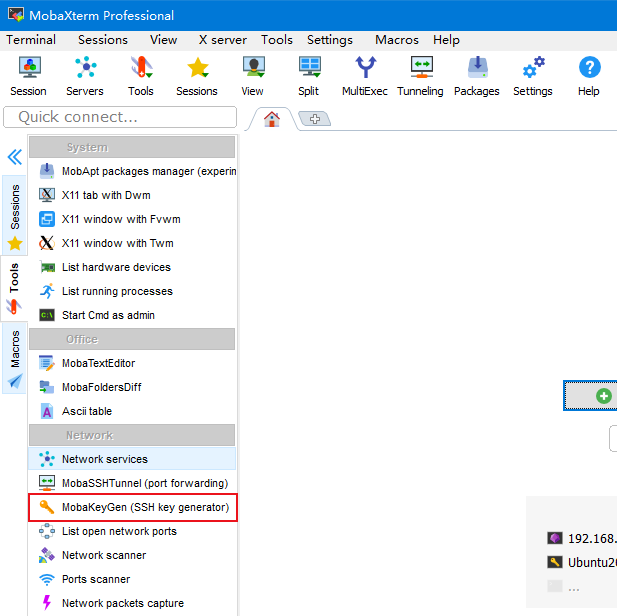The image size is (617, 616).
Task: Click the Quick connect input field
Action: click(120, 117)
